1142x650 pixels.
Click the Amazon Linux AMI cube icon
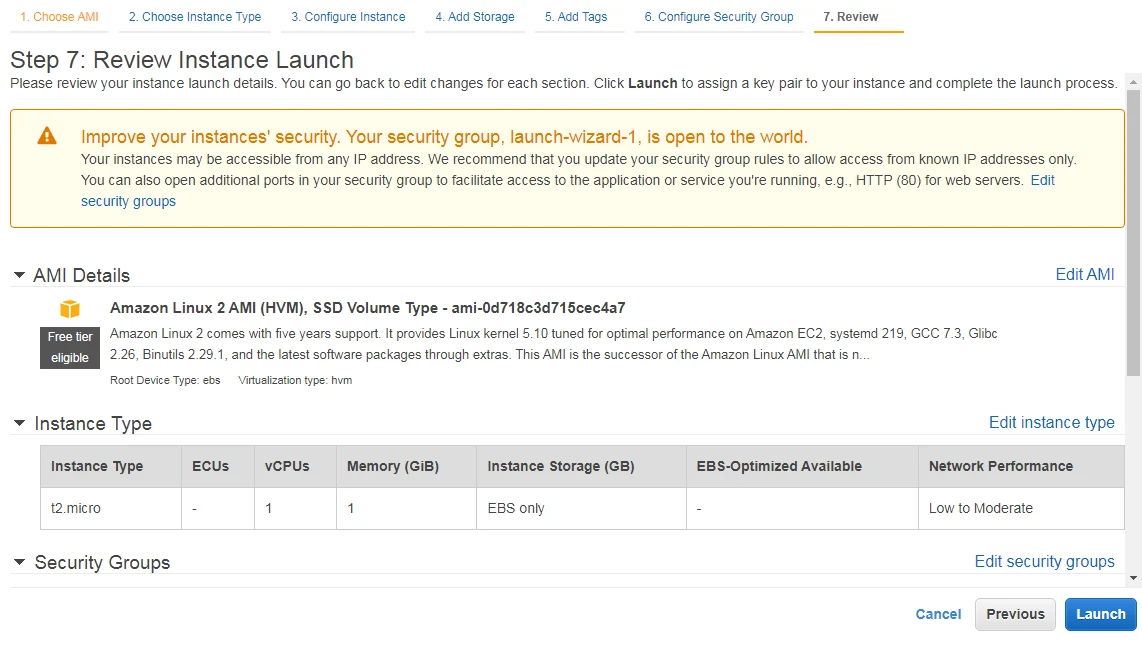pos(69,309)
